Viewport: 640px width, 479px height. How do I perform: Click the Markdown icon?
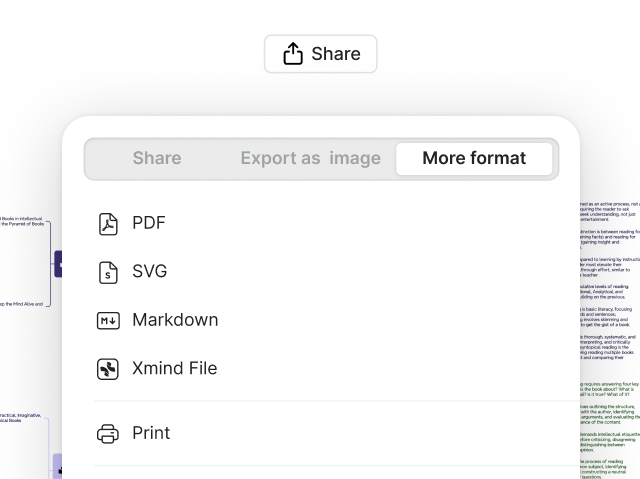(108, 320)
